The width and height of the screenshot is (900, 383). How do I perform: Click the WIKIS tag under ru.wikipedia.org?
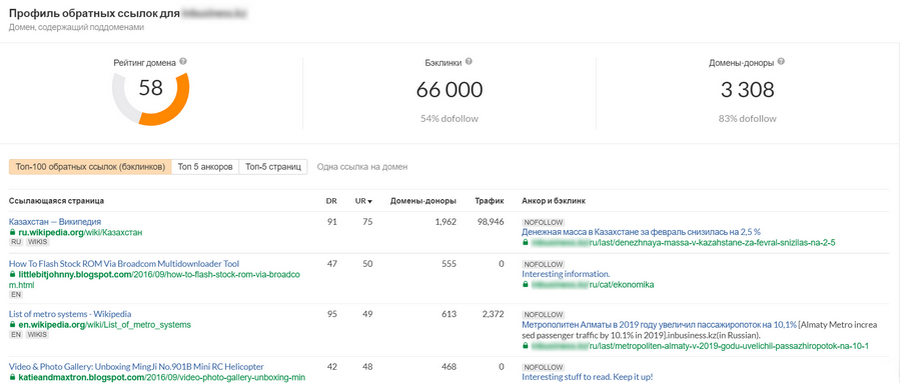coord(38,242)
